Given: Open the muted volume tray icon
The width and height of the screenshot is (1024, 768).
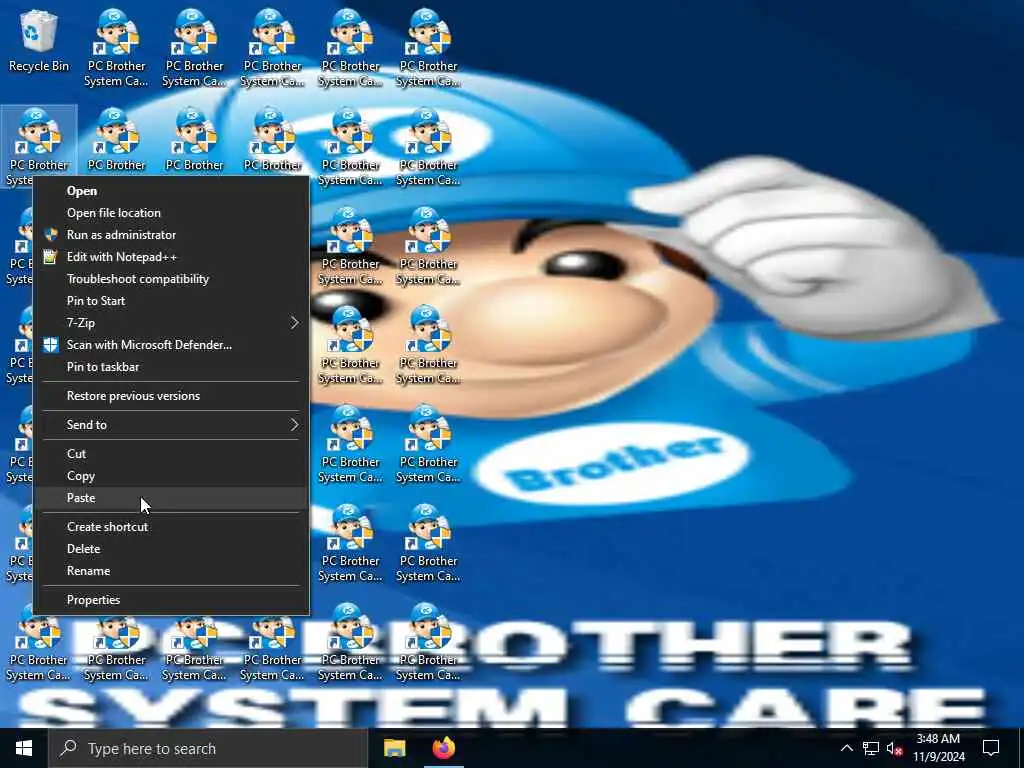Looking at the screenshot, I should coord(894,748).
